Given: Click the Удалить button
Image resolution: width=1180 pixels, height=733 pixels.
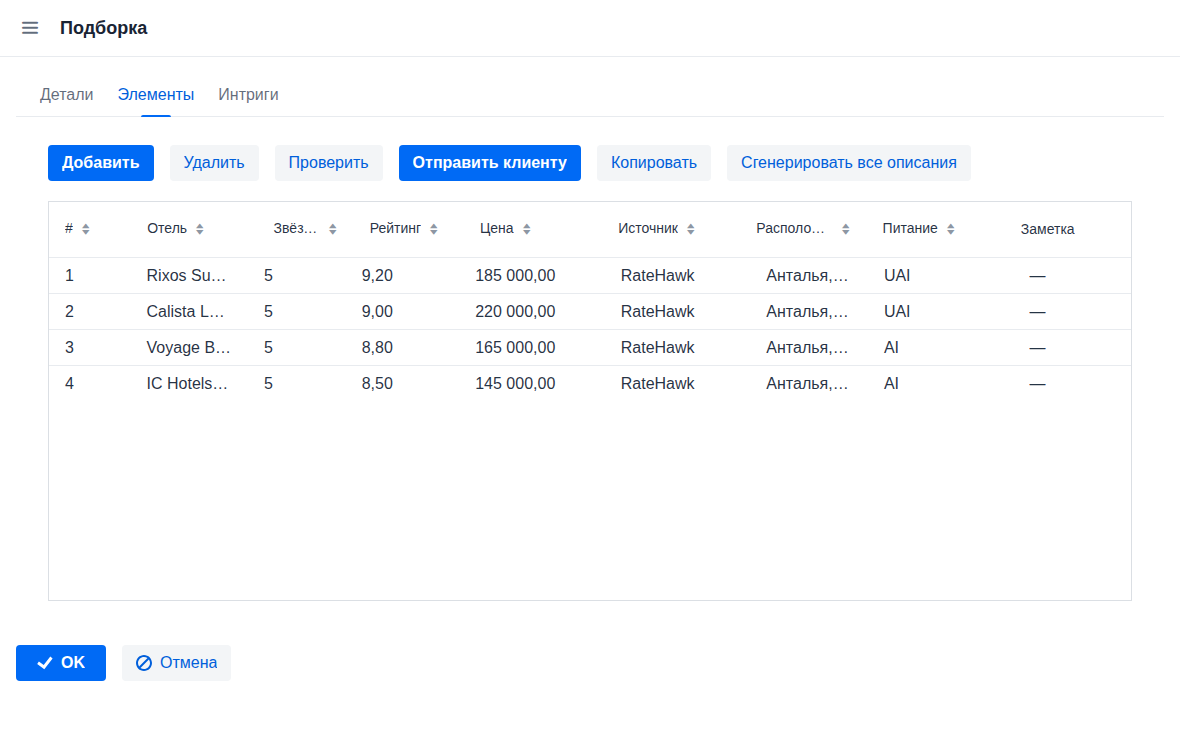Looking at the screenshot, I should (214, 163).
